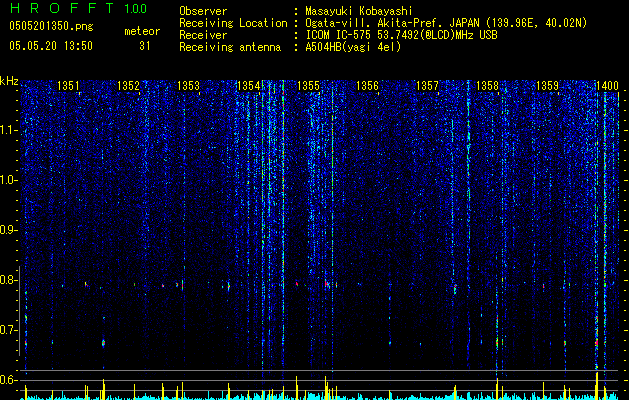Click the Receiving Location label
629x400 pixels.
[x=233, y=23]
